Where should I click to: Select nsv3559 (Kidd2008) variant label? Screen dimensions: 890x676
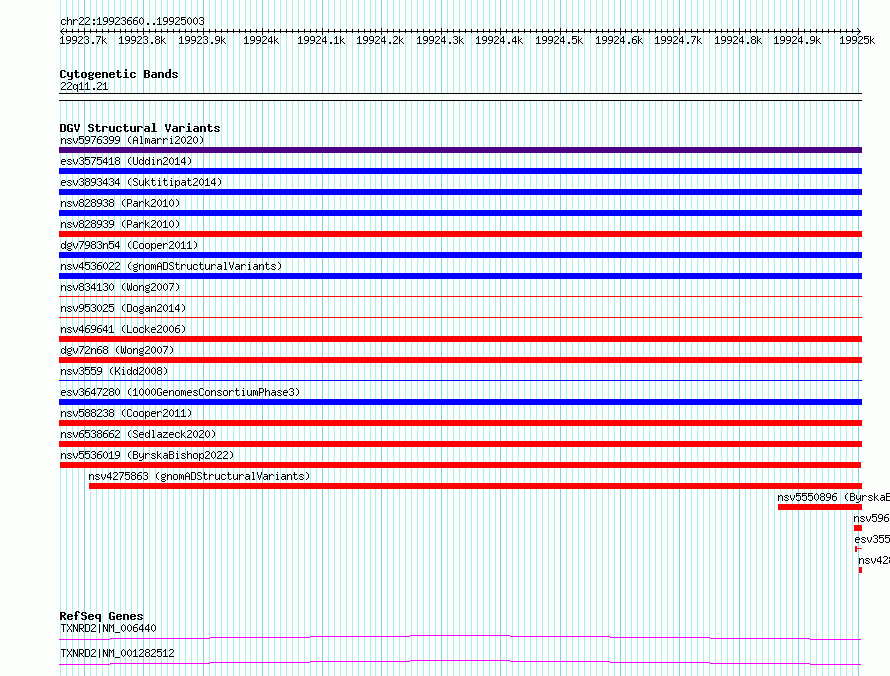click(114, 371)
